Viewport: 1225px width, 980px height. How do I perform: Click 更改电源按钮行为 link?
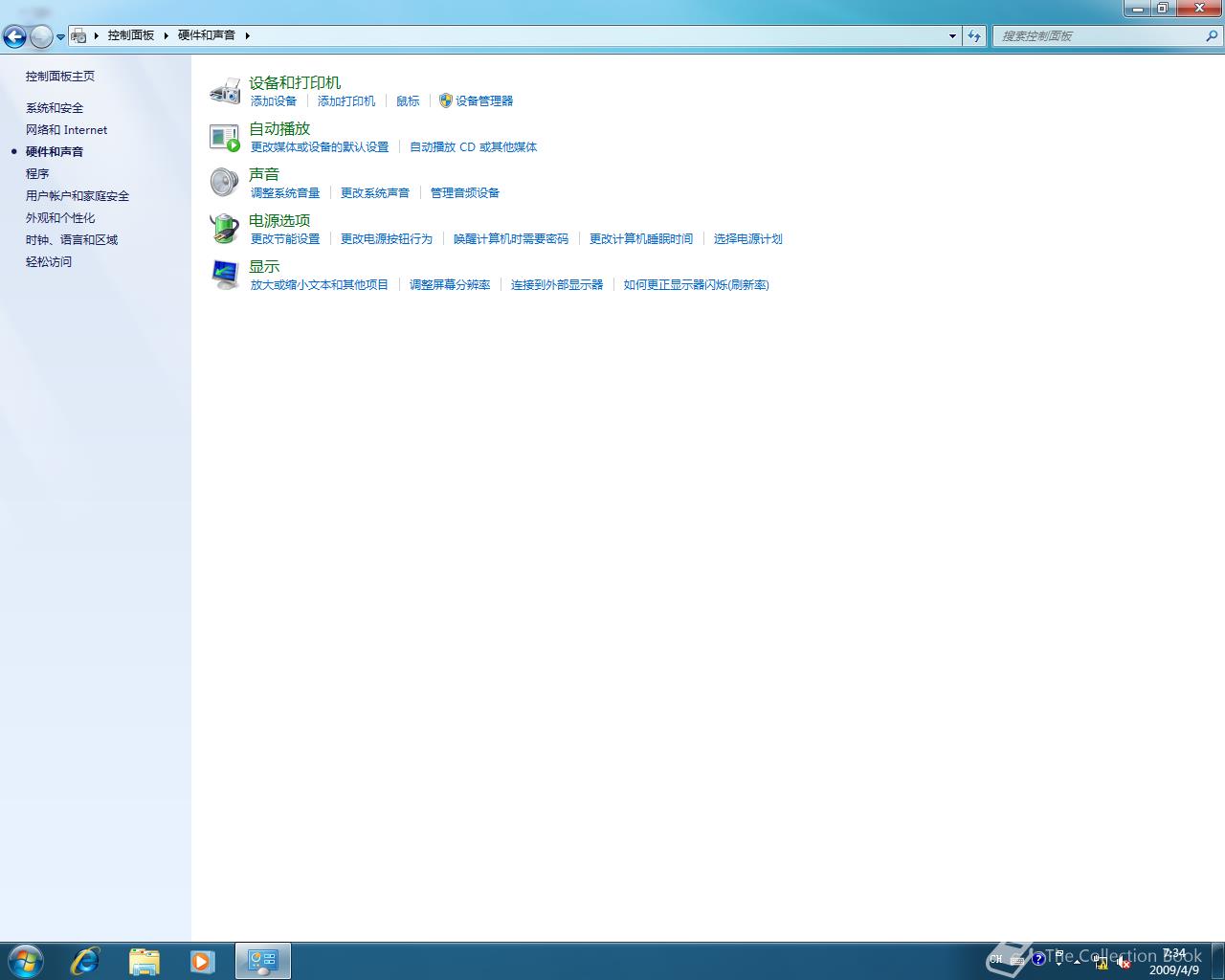387,239
